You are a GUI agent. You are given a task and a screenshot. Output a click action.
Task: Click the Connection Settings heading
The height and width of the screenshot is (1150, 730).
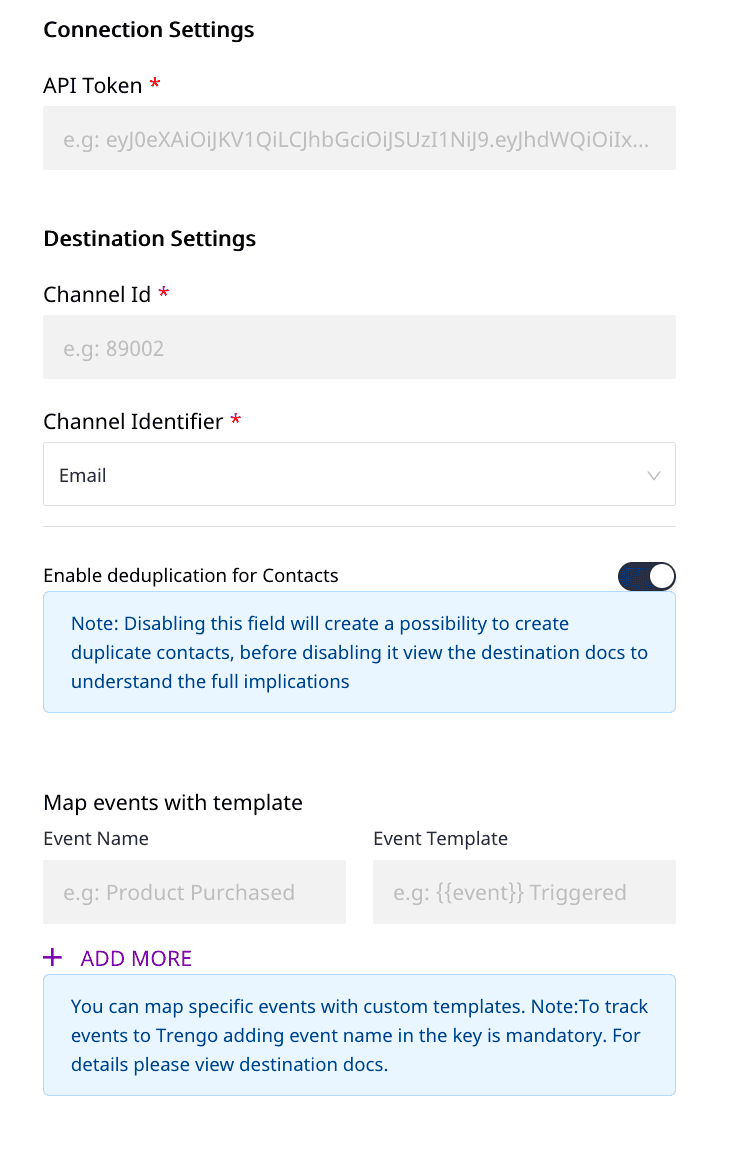coord(149,30)
